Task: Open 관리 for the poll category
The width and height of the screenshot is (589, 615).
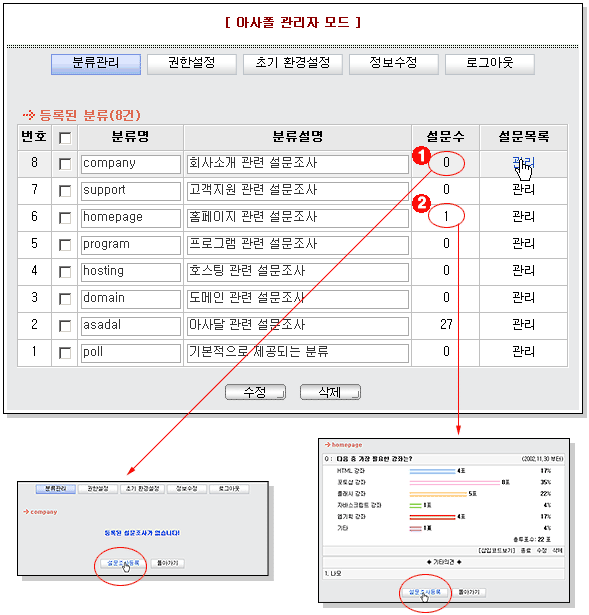Action: (523, 351)
